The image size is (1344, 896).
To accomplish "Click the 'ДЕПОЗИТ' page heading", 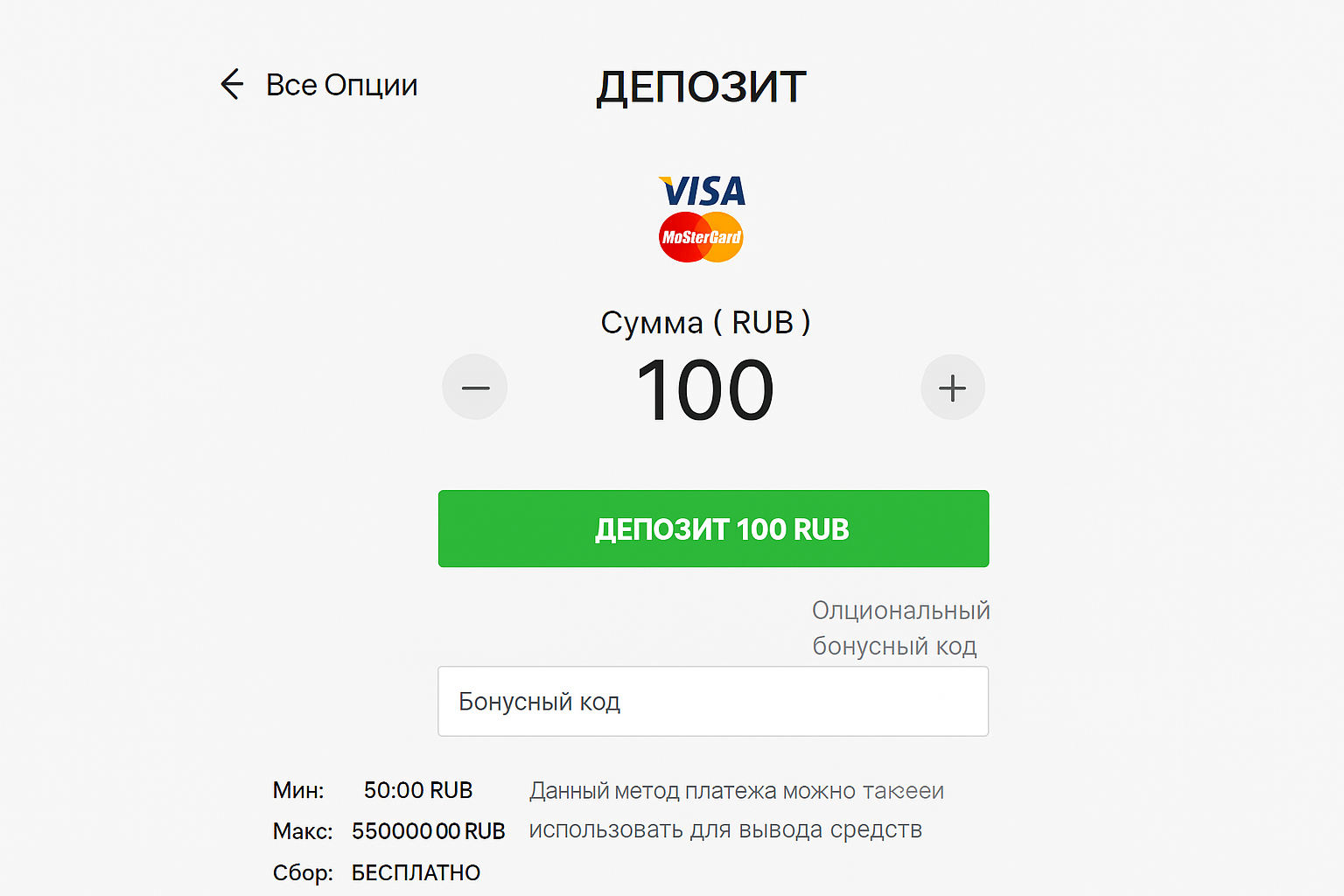I will click(701, 87).
